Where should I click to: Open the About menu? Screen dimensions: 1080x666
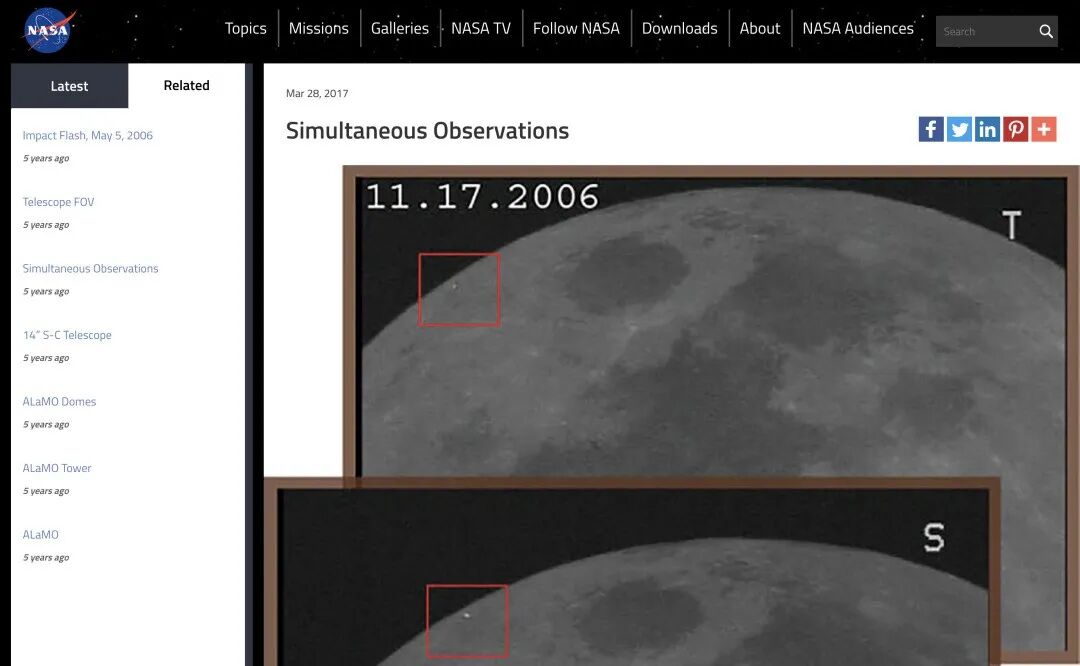(x=760, y=28)
